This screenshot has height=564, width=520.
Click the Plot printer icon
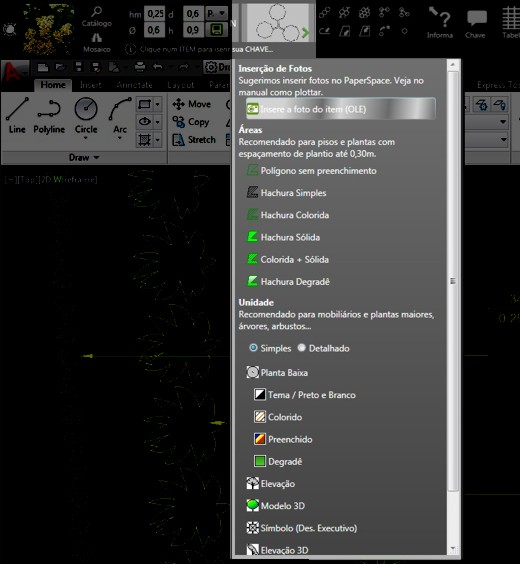point(140,67)
